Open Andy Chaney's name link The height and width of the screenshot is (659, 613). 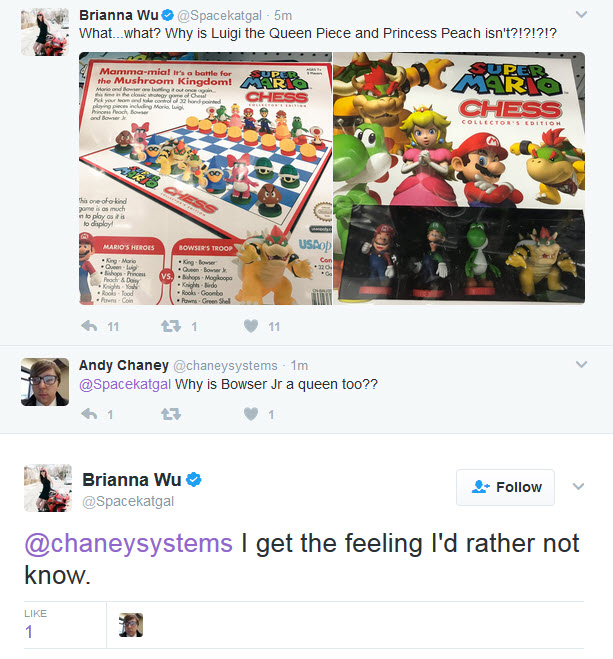click(x=124, y=365)
